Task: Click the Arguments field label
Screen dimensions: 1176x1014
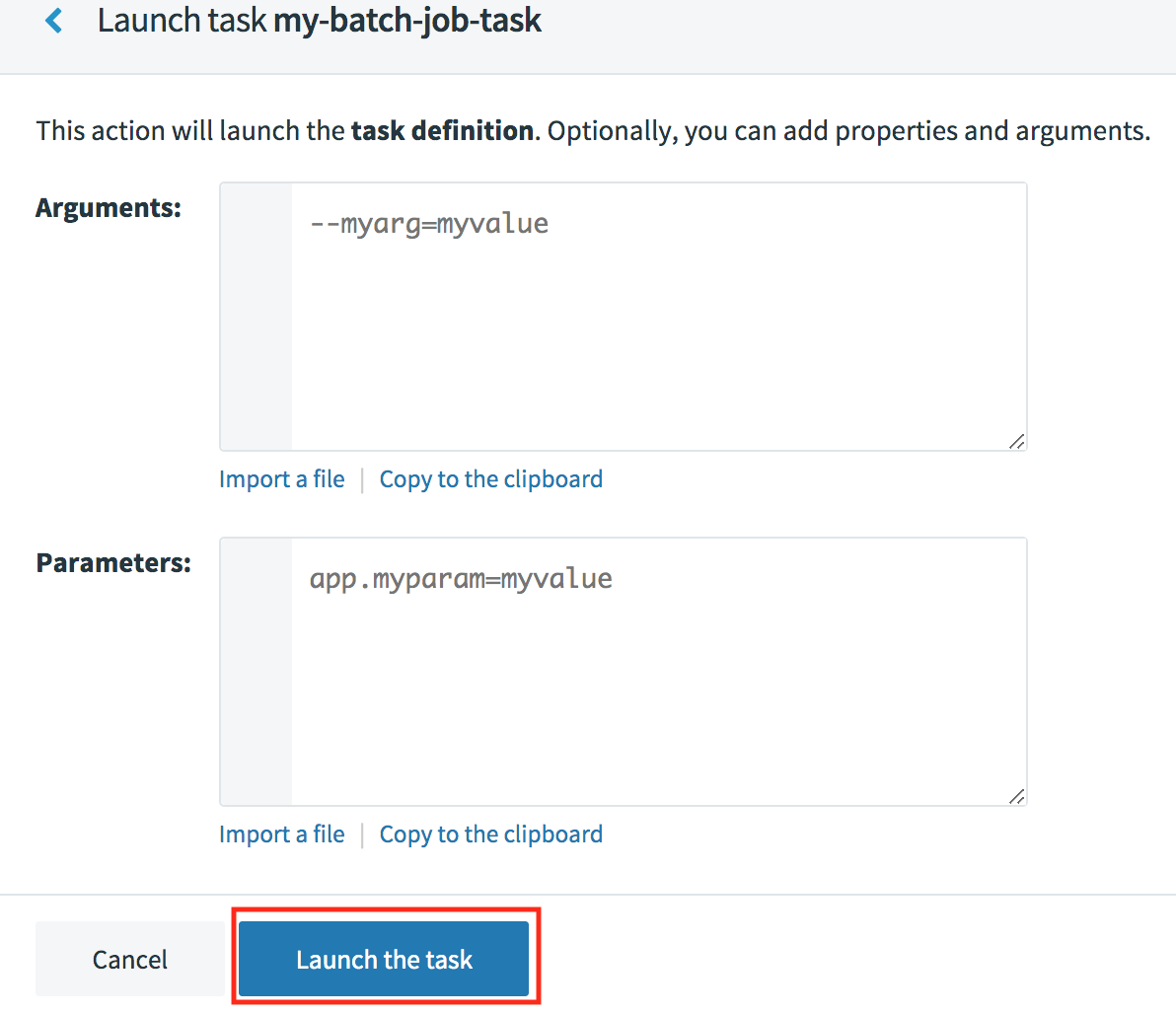Action: click(x=109, y=208)
